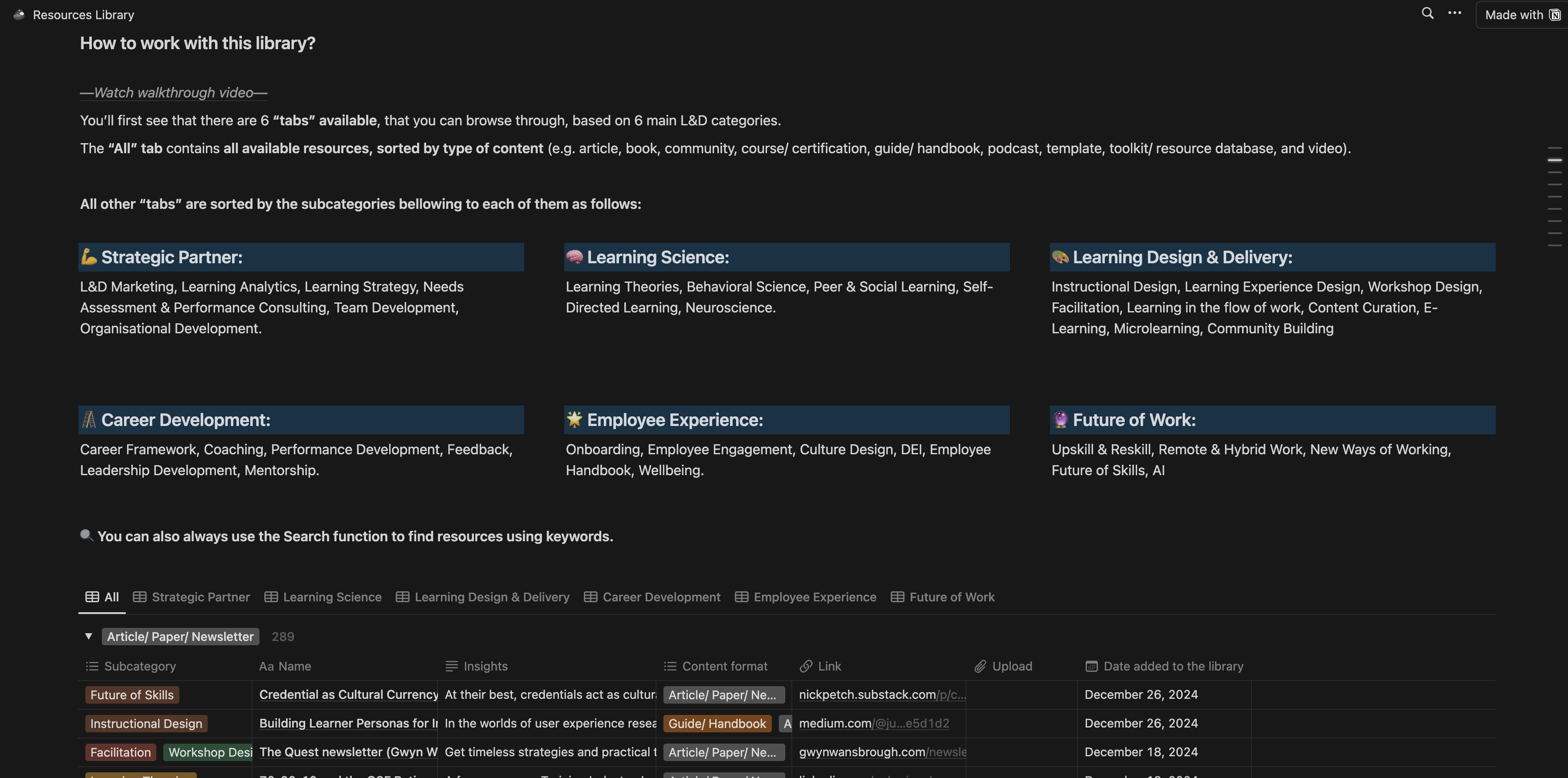This screenshot has height=778, width=1568.
Task: Click the Date added to the library header
Action: coord(1173,666)
